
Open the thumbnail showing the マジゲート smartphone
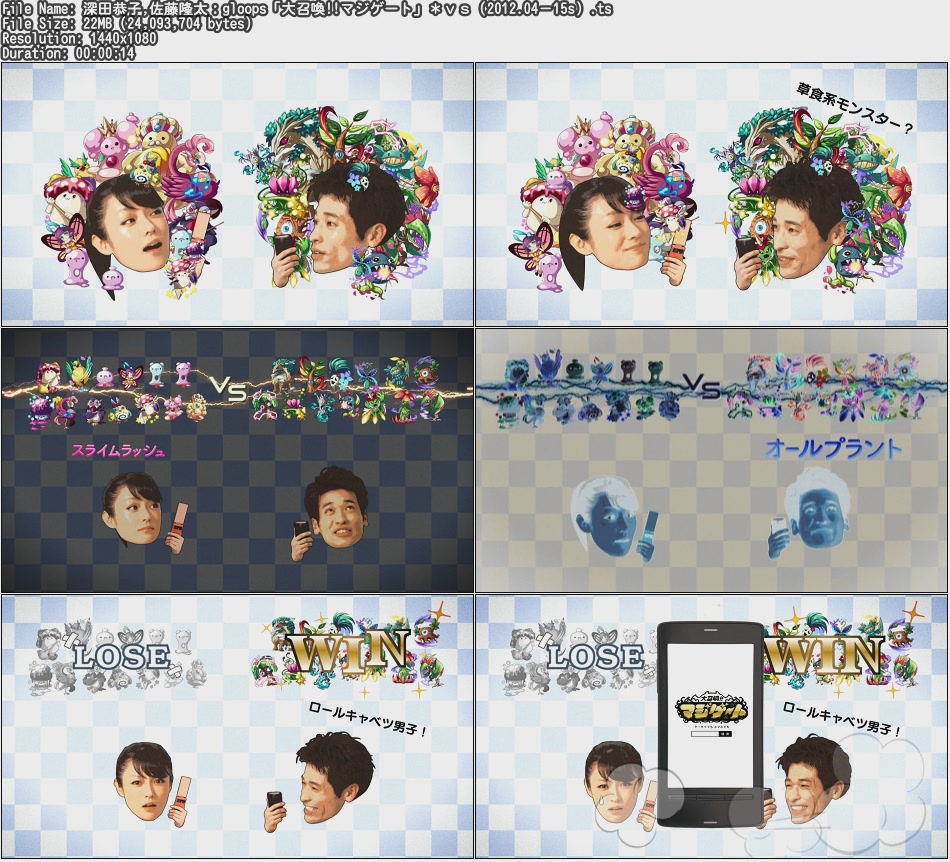point(711,726)
